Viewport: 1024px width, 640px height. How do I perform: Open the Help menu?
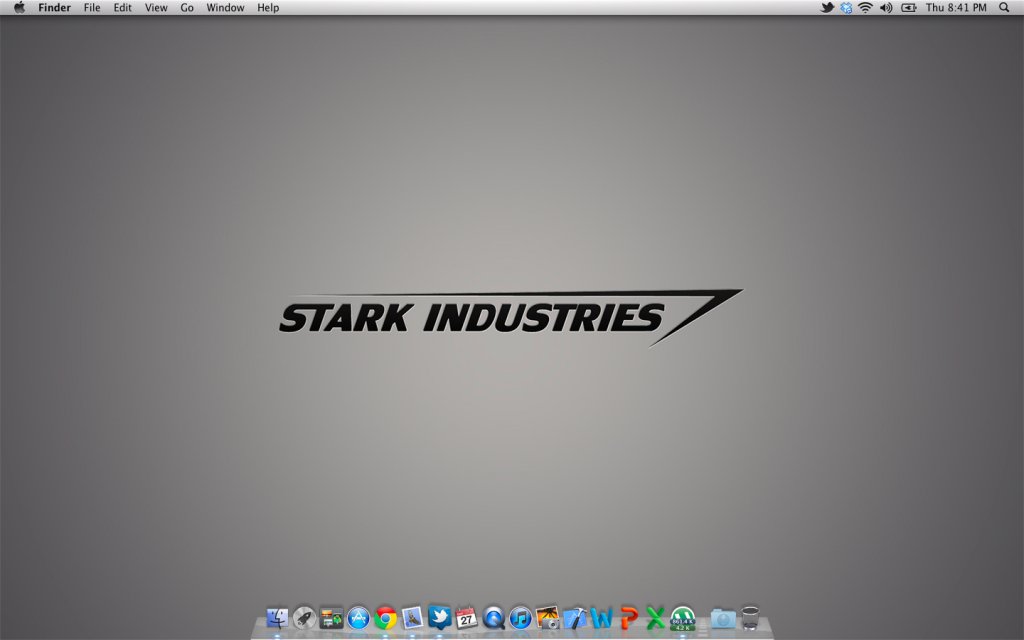coord(268,8)
